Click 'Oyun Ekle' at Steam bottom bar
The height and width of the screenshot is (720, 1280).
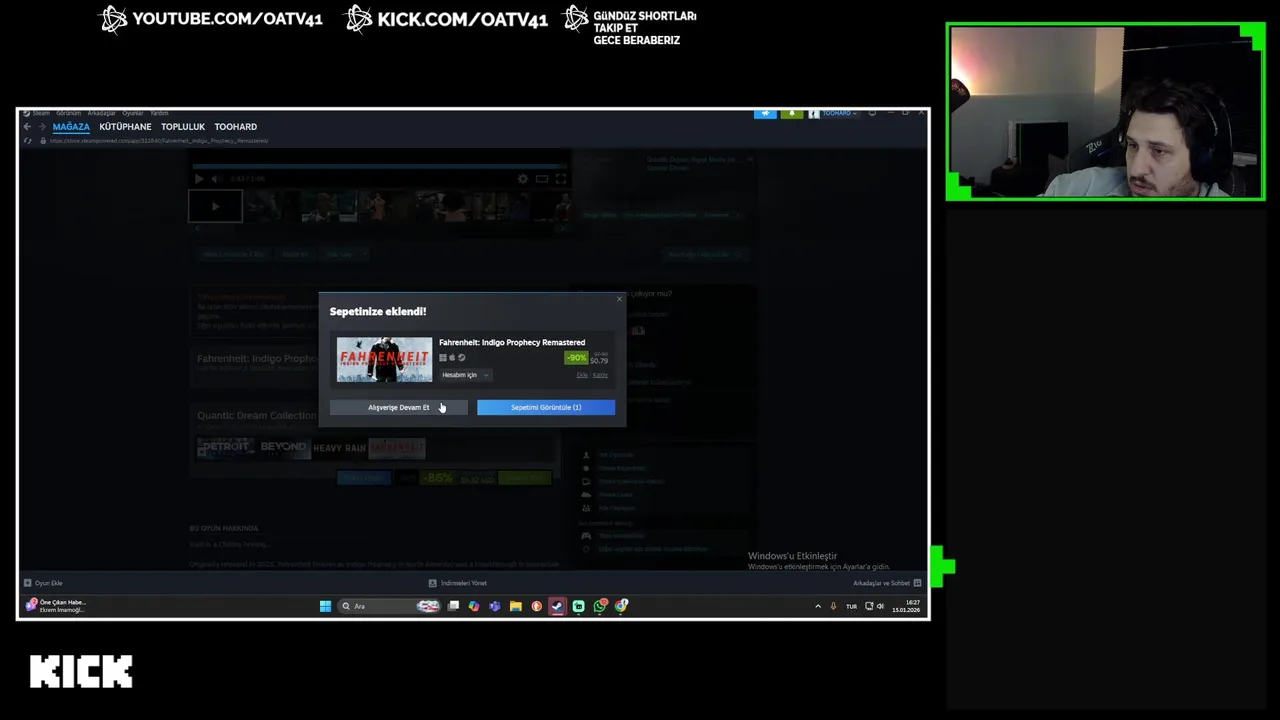43,583
